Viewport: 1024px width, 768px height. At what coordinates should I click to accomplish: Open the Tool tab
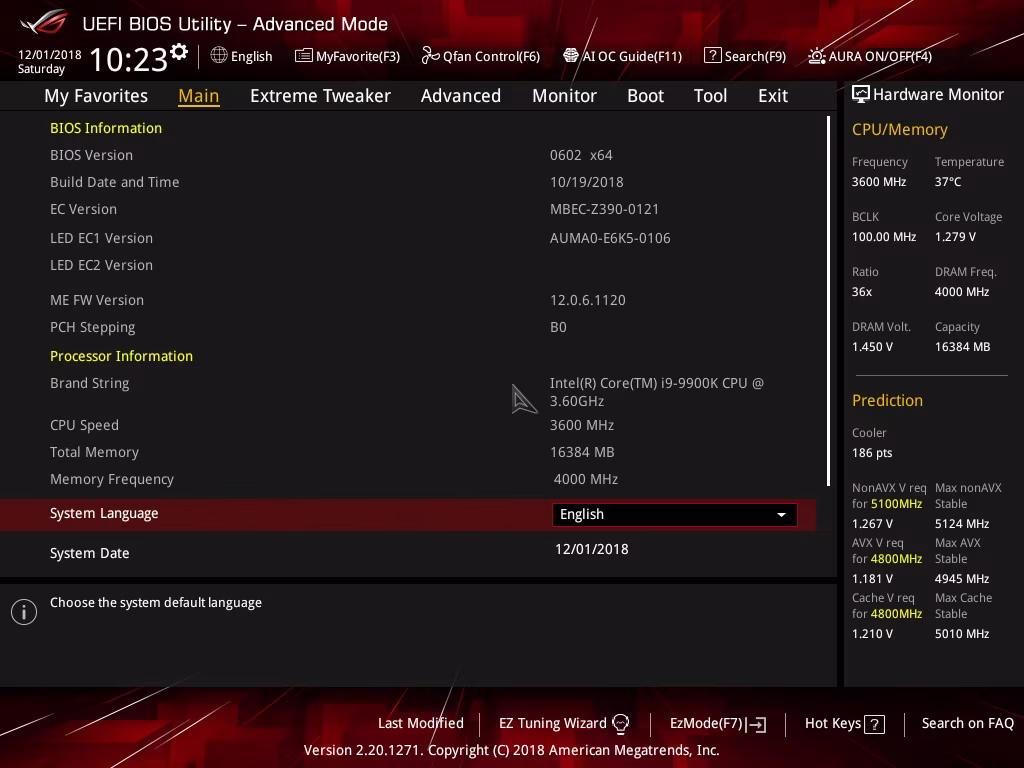point(710,96)
